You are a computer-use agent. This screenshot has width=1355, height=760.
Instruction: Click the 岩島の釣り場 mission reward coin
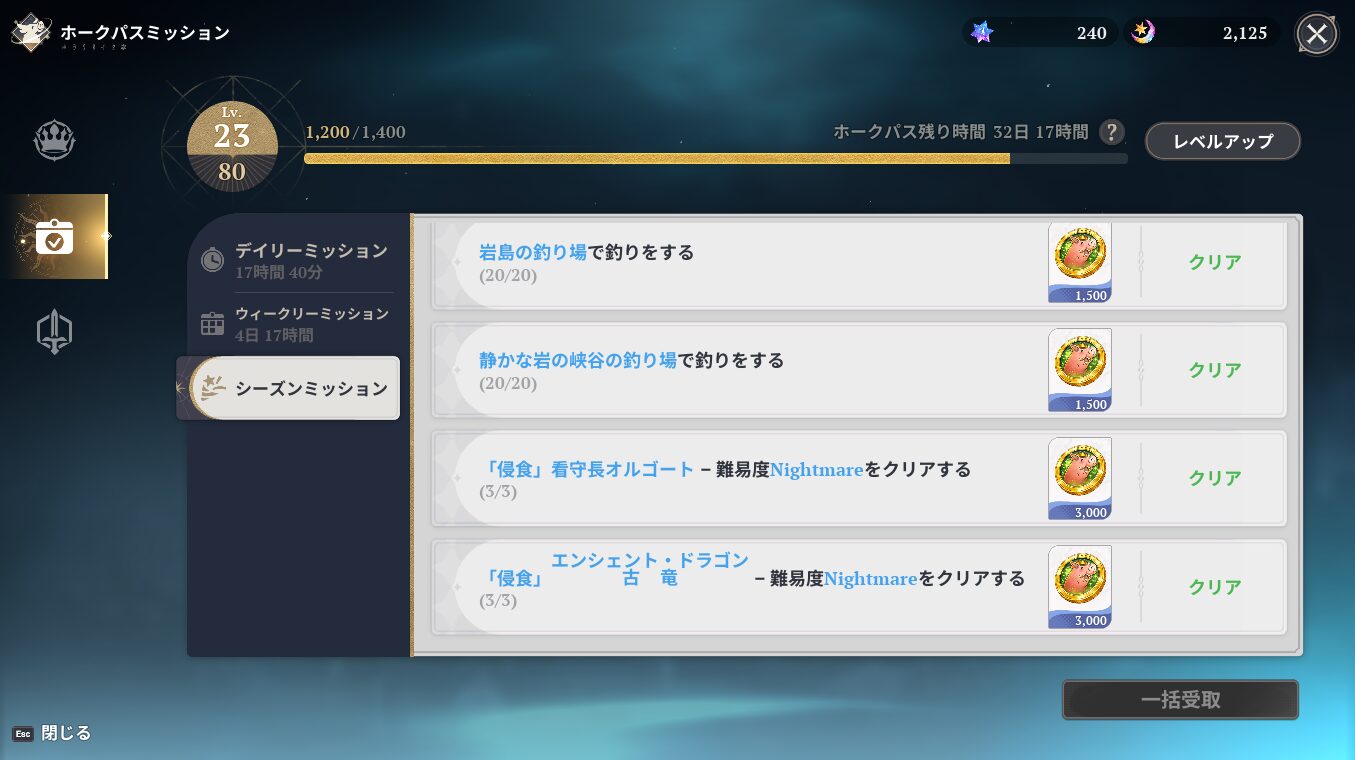click(x=1080, y=255)
